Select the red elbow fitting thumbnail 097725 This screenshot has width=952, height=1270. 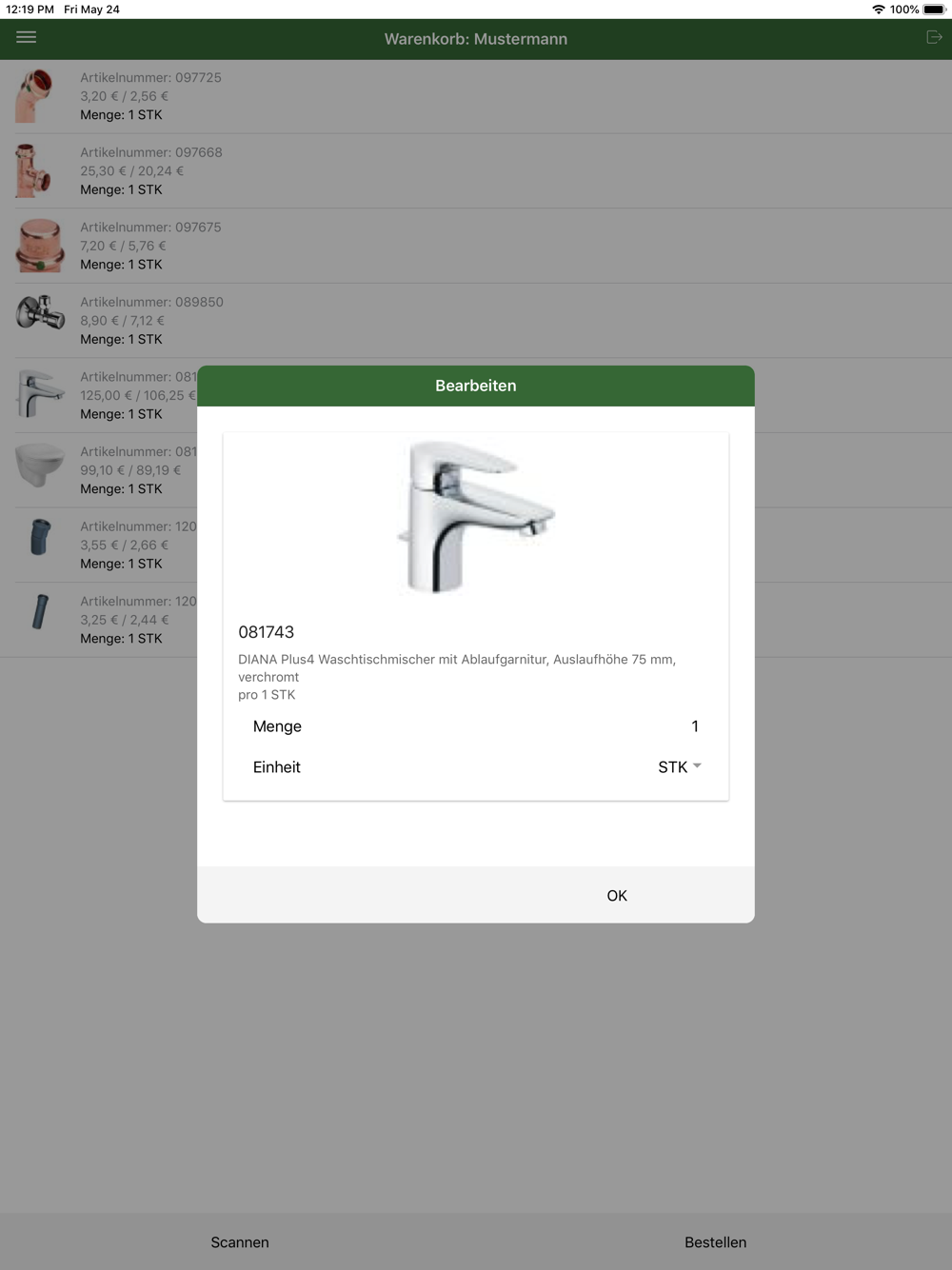click(x=40, y=96)
